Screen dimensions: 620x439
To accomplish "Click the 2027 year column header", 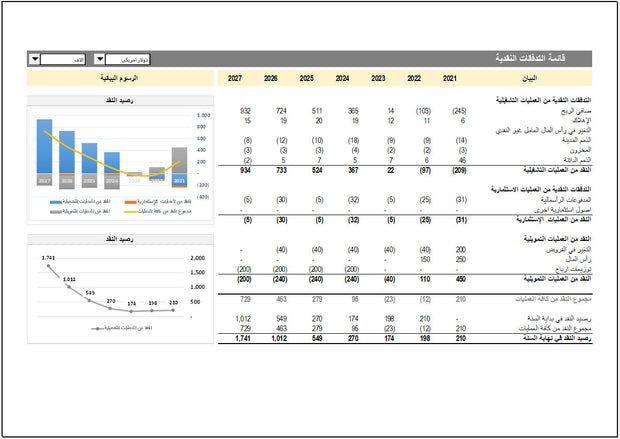I will (x=235, y=78).
